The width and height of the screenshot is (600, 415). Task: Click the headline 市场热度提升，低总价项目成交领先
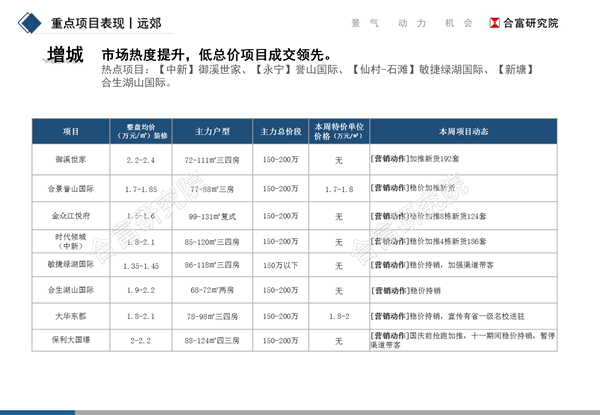(x=217, y=55)
